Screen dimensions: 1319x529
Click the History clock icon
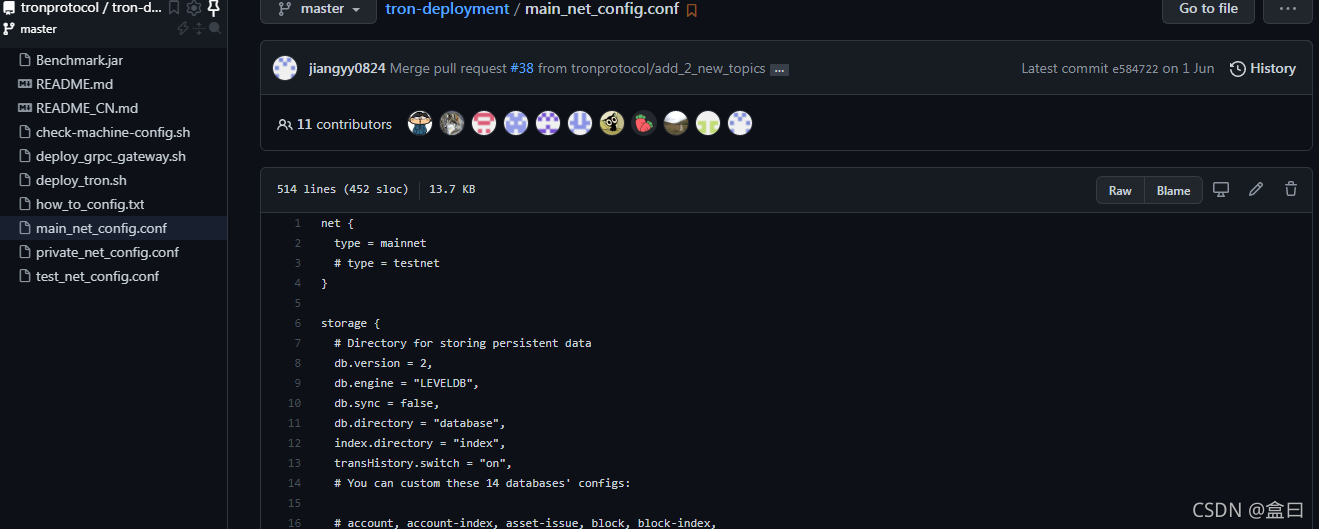point(1238,69)
